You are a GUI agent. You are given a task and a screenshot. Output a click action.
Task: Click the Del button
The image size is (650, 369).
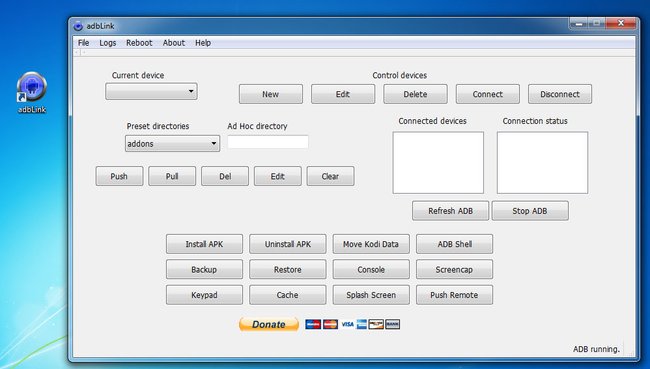(x=225, y=176)
